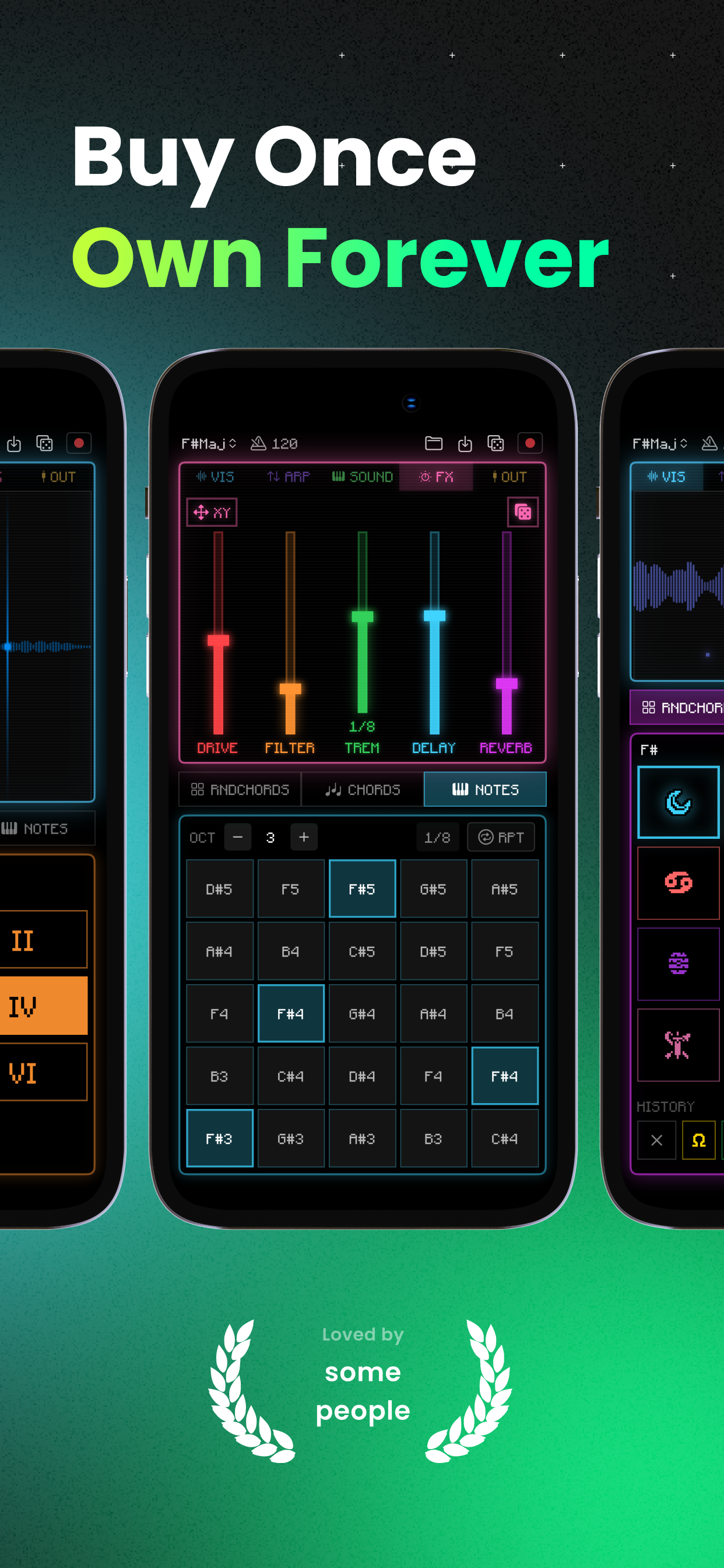This screenshot has width=724, height=1568.
Task: Tap the download icon in left phone header
Action: [13, 444]
